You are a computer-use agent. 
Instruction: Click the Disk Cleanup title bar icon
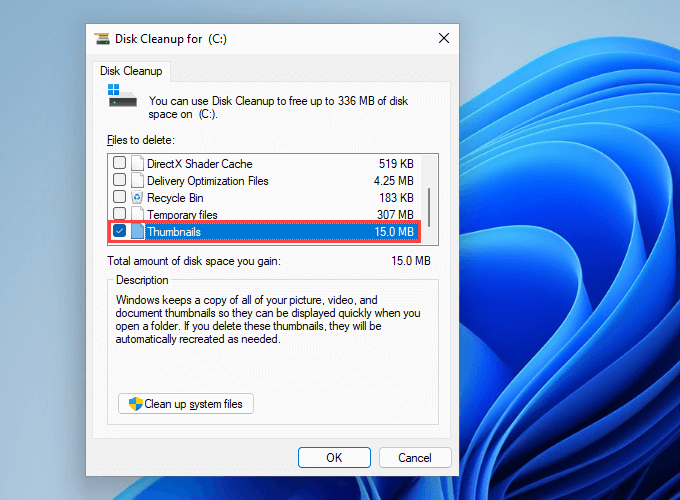102,38
